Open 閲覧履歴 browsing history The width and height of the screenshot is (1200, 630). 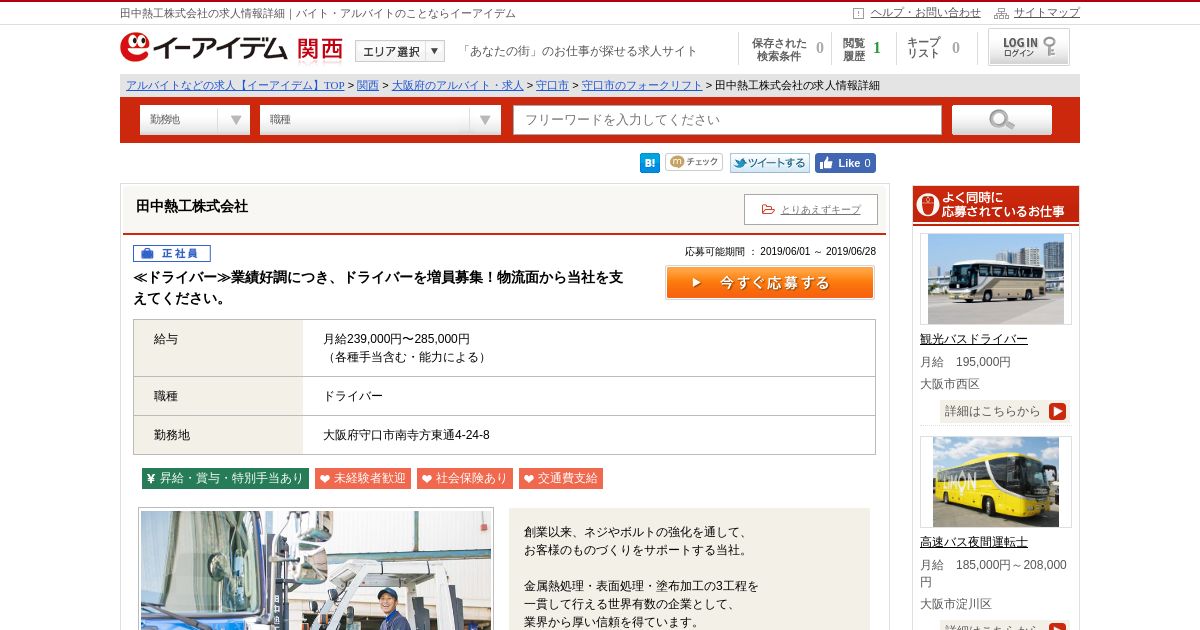862,49
